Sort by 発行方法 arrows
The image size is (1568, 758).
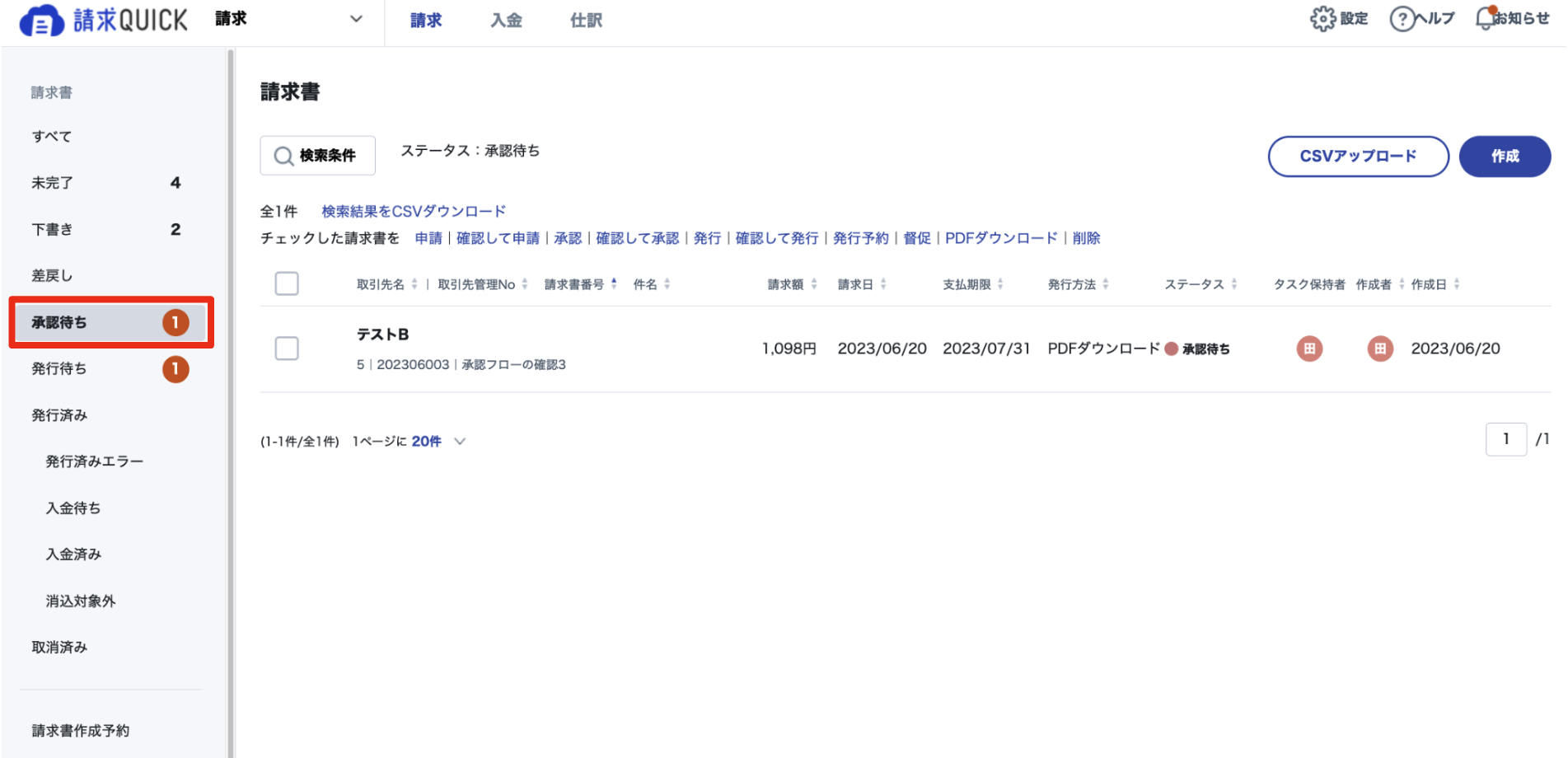point(1106,284)
